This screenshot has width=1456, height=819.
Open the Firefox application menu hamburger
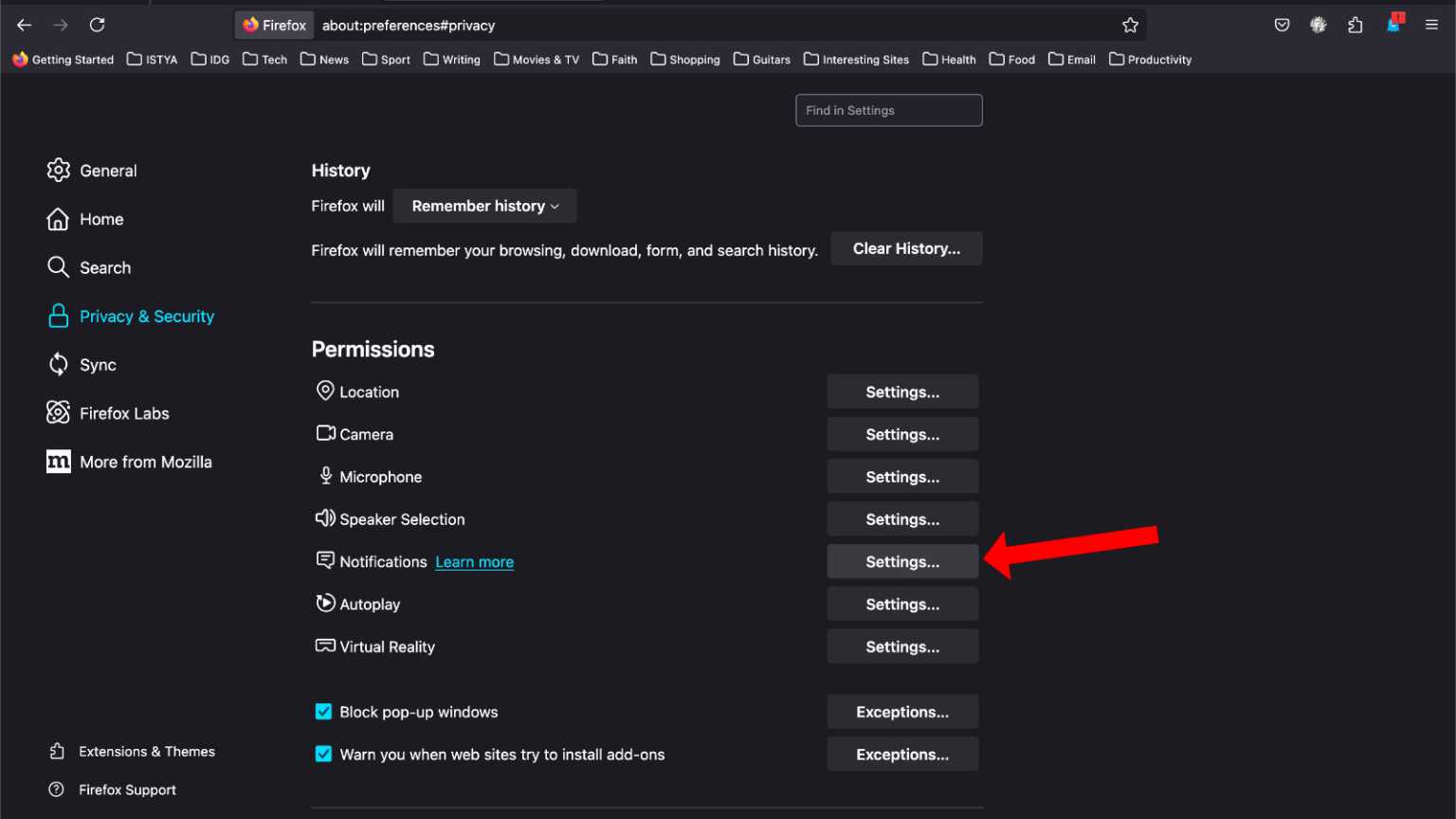pos(1432,25)
